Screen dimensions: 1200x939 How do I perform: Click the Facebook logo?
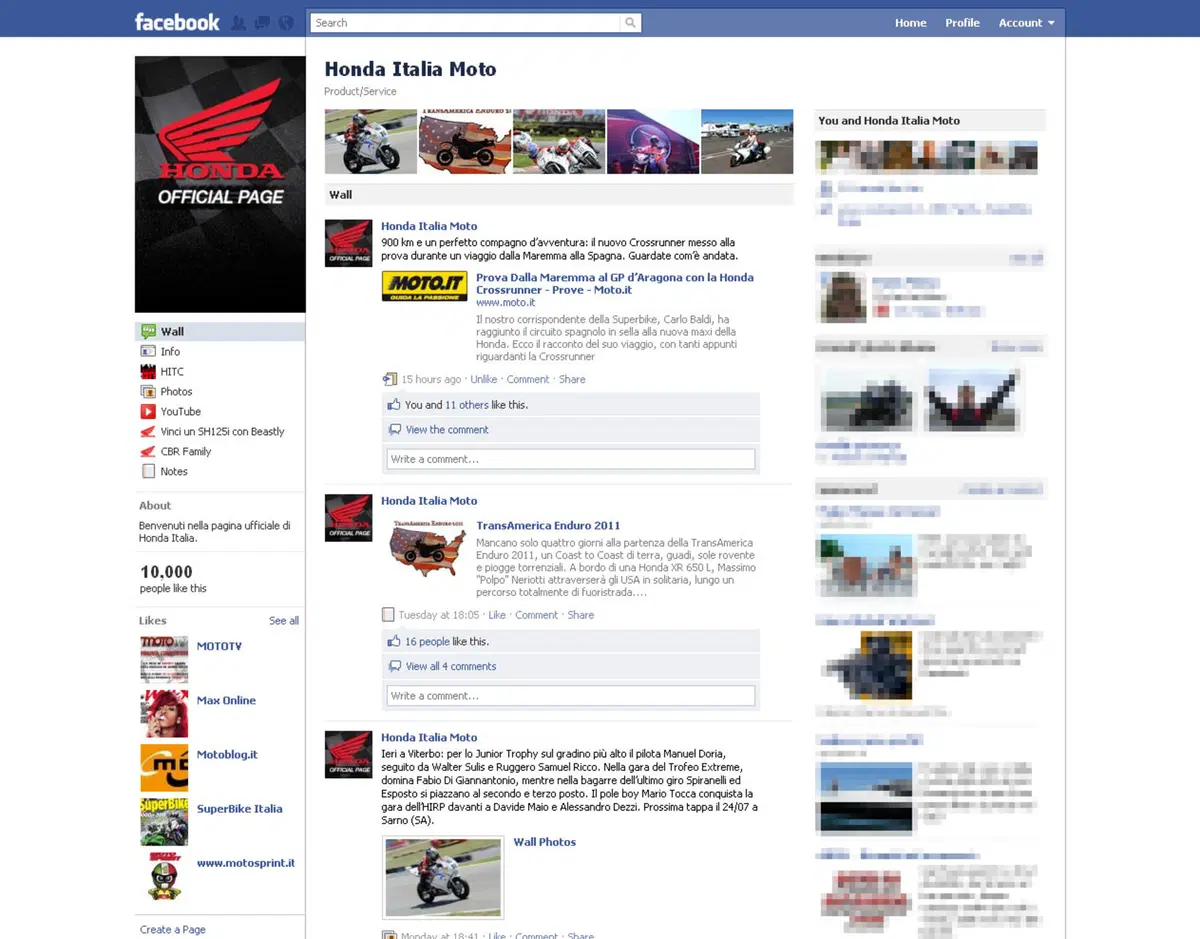click(x=177, y=22)
